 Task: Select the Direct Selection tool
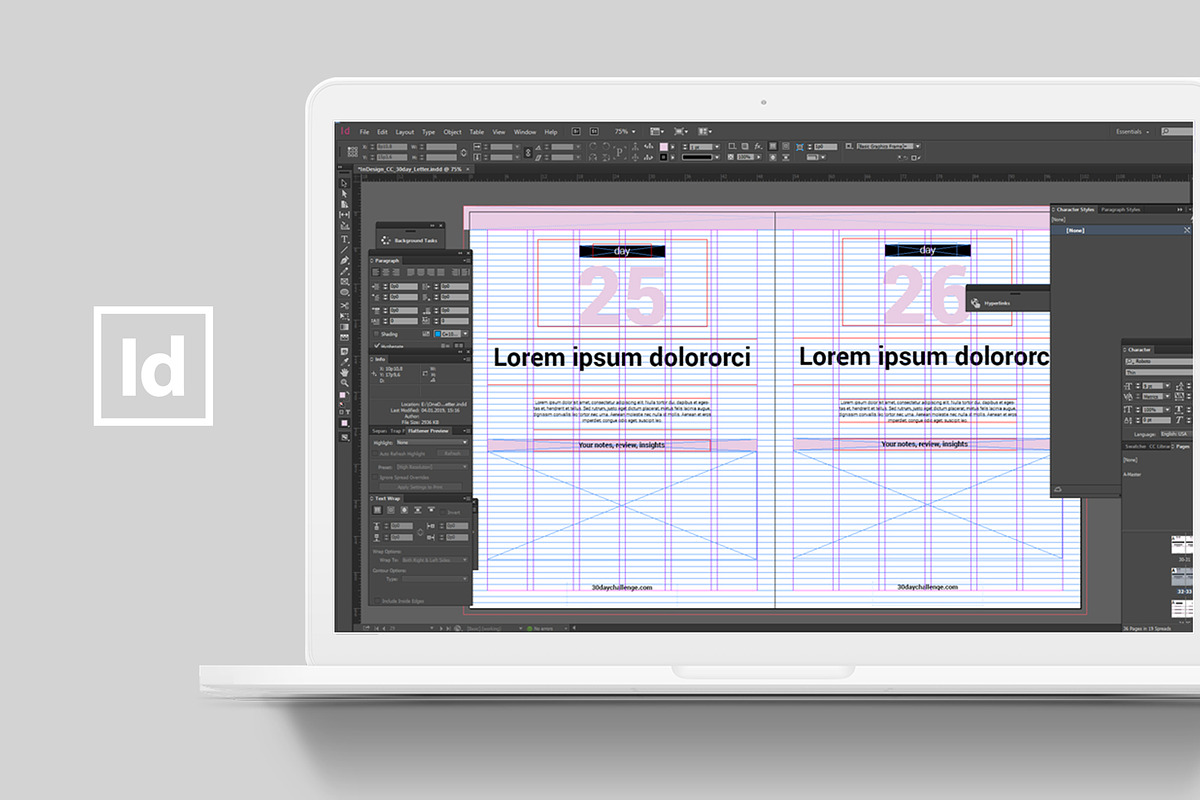pos(345,194)
